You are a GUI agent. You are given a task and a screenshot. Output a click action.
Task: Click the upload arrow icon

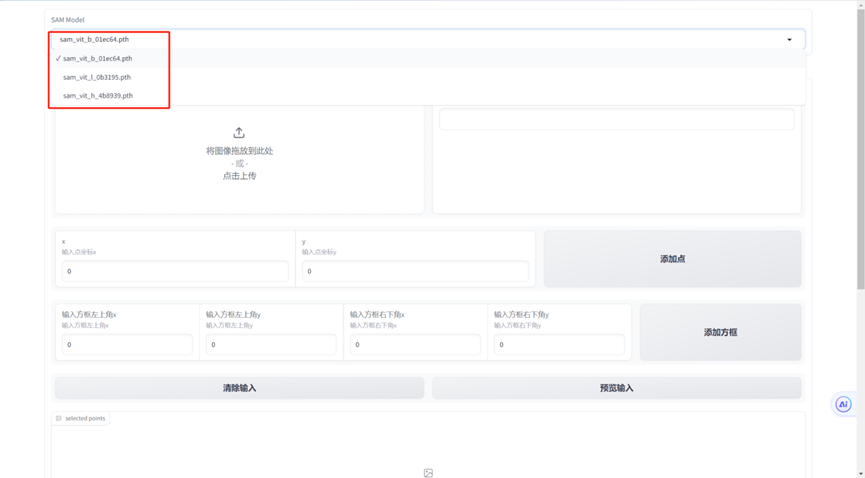click(239, 133)
